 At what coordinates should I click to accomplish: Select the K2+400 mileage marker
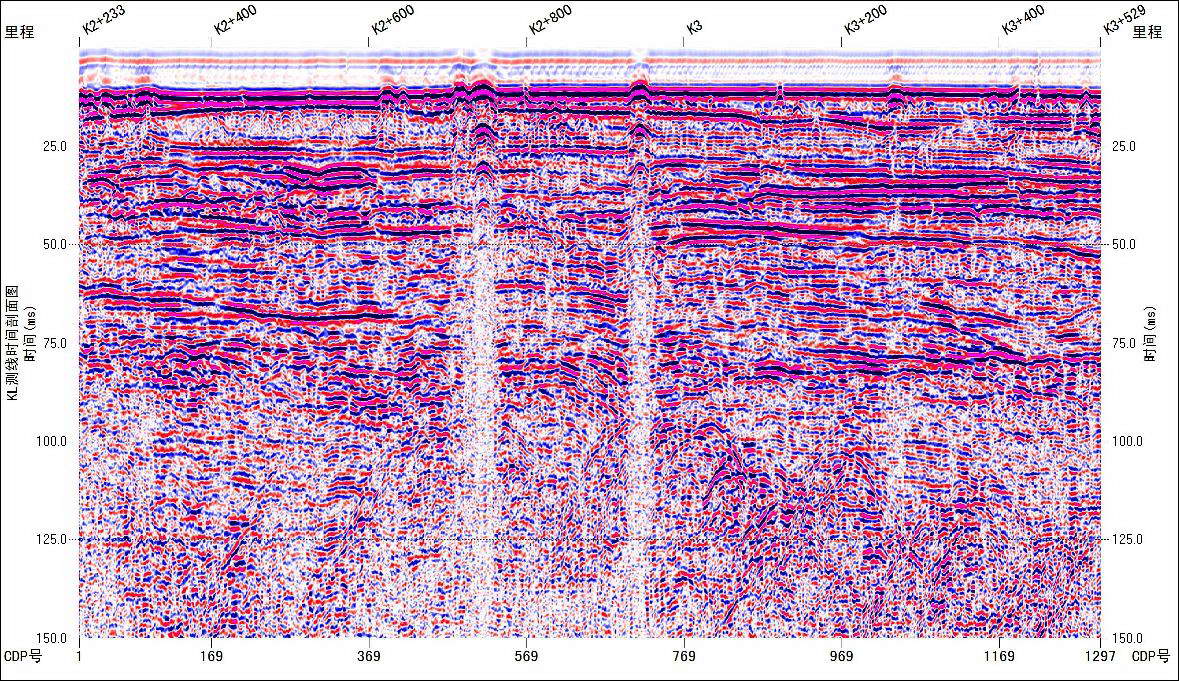pos(234,24)
